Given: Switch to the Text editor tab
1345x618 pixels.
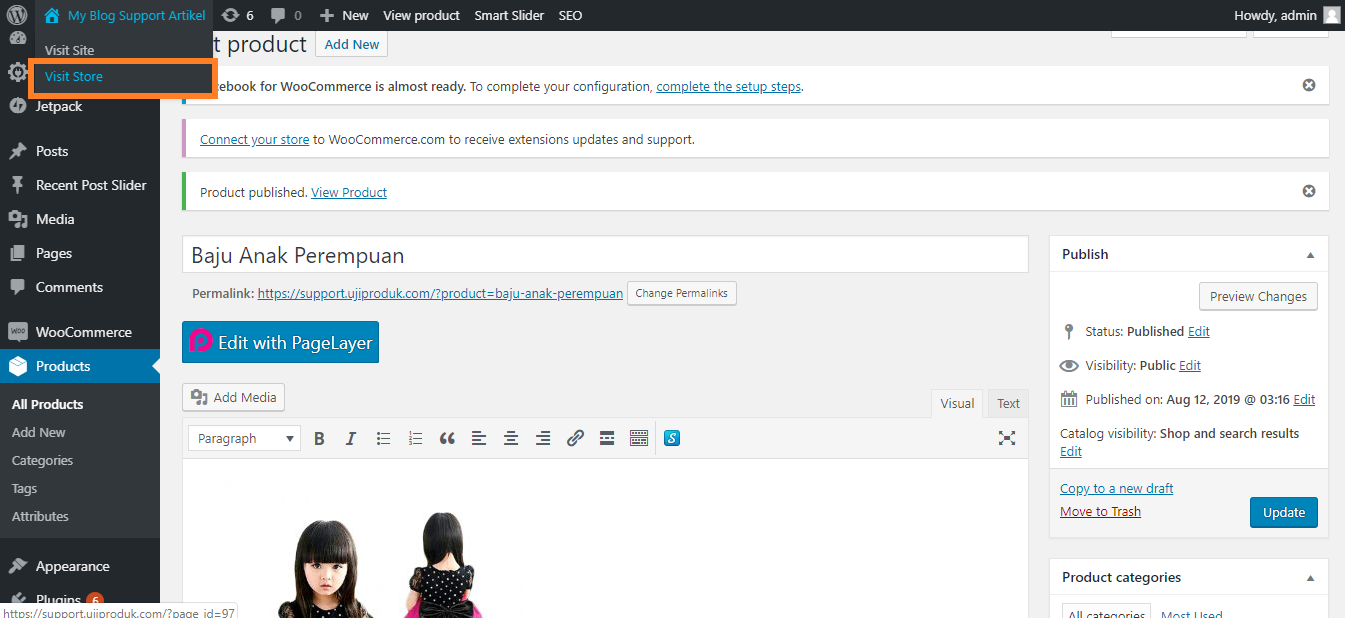Looking at the screenshot, I should pos(1008,403).
